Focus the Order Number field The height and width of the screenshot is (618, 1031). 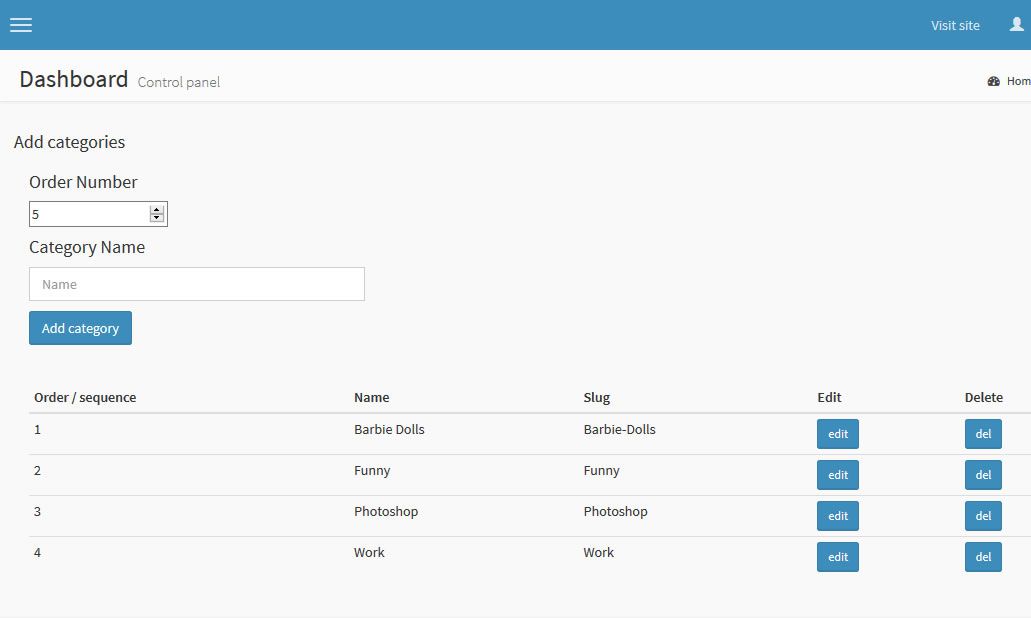(x=88, y=214)
